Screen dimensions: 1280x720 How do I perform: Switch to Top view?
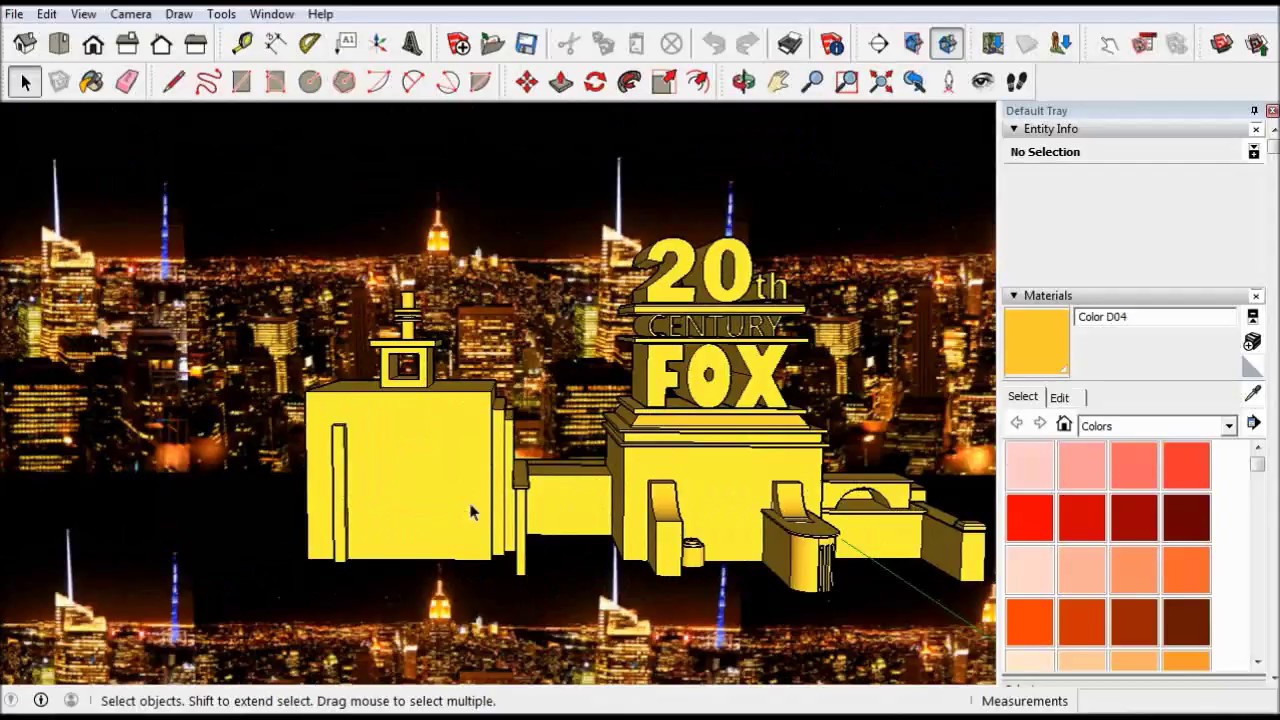[59, 43]
